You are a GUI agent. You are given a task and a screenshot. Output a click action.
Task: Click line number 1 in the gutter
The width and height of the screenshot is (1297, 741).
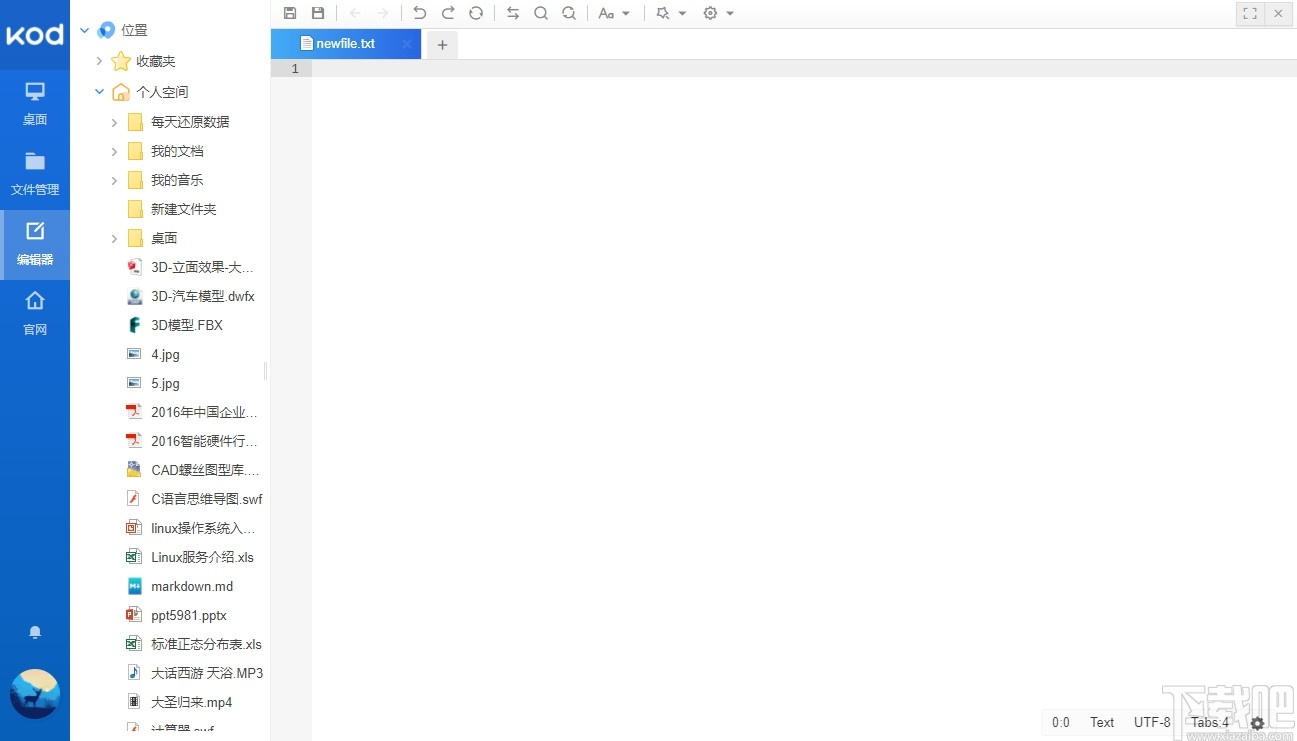[x=295, y=69]
